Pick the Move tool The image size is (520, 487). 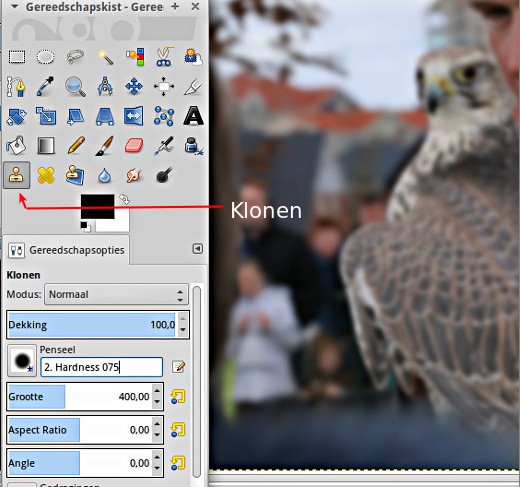point(134,87)
